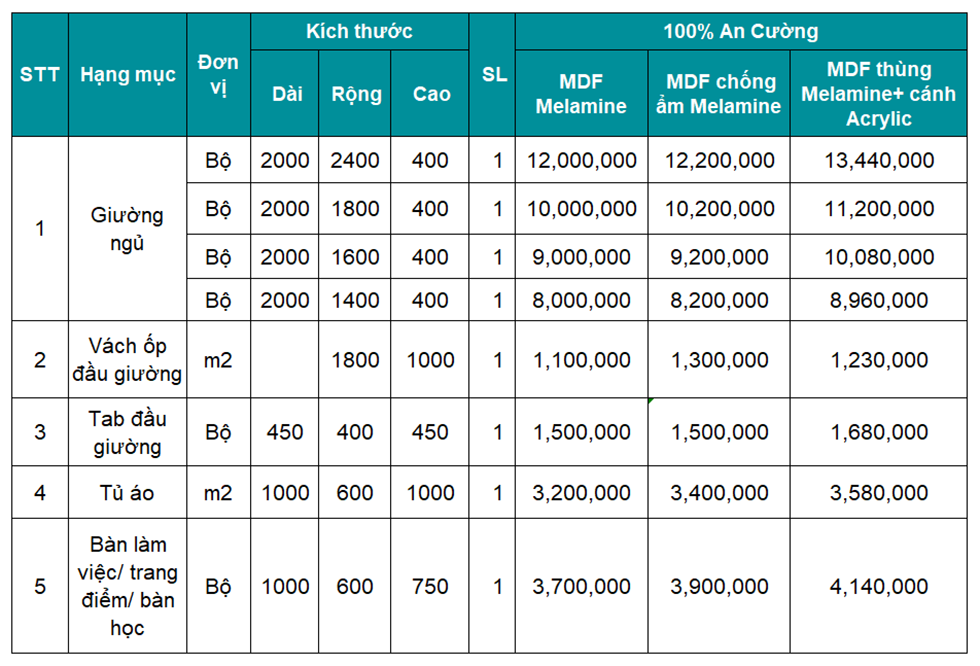The width and height of the screenshot is (980, 666).
Task: Select the SL column header
Action: 495,74
